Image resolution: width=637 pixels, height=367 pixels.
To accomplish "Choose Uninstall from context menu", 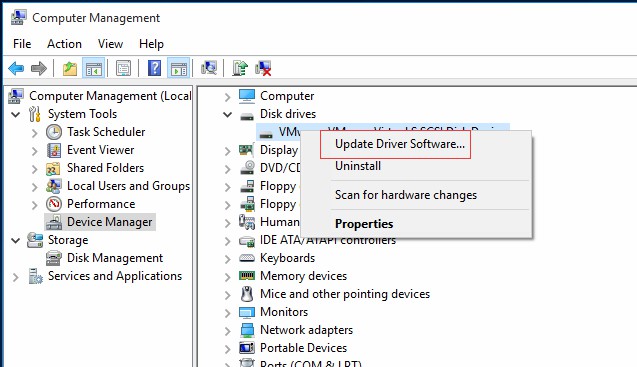I will click(x=358, y=166).
